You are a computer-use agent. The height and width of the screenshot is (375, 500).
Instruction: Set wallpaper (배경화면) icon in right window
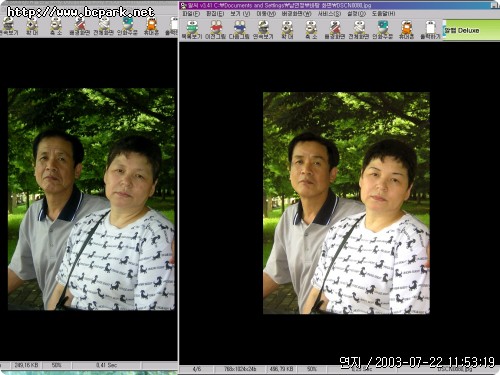[335, 30]
